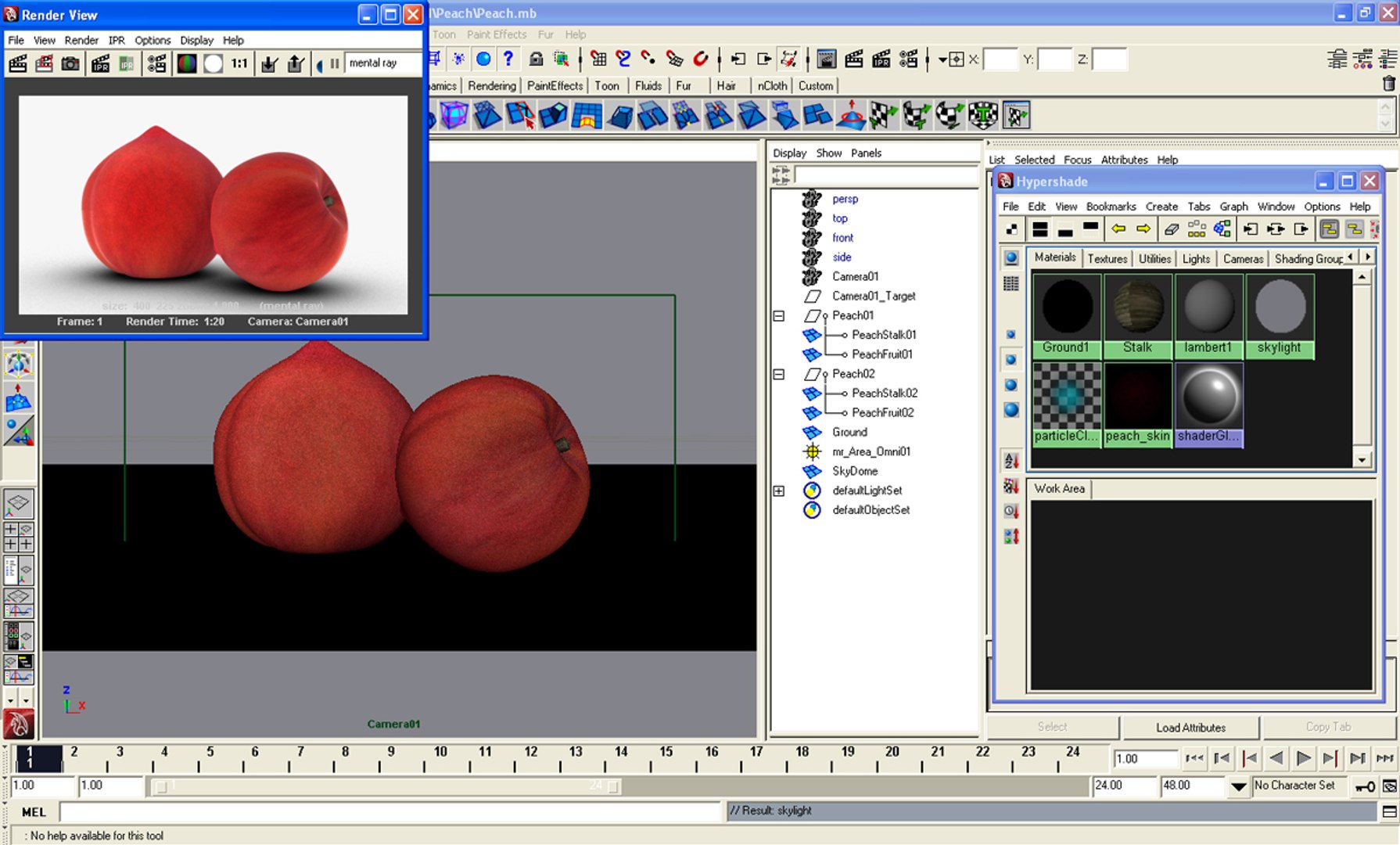Click the Copy Tab button
Image resolution: width=1400 pixels, height=845 pixels.
1328,728
